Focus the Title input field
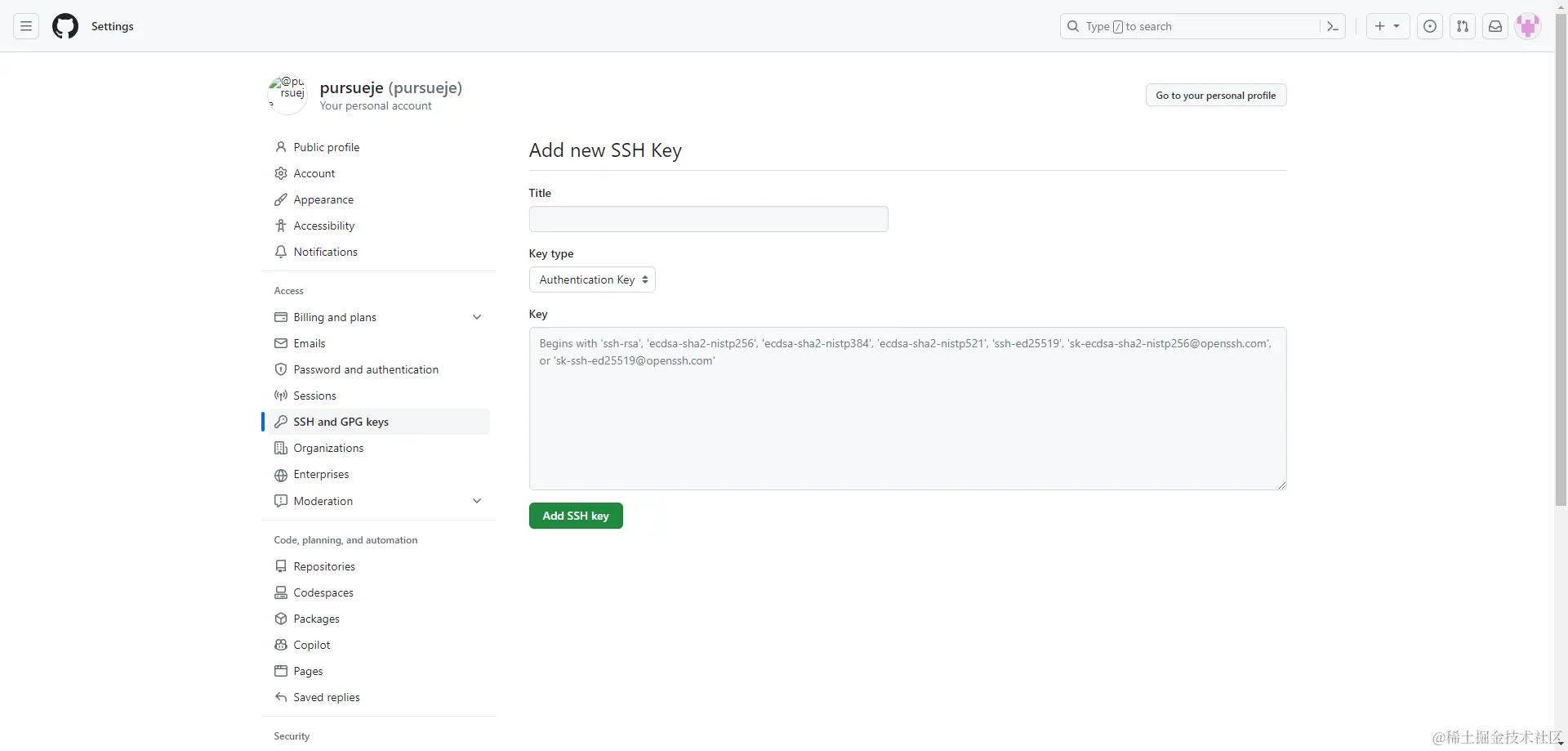The width and height of the screenshot is (1568, 751). [707, 219]
